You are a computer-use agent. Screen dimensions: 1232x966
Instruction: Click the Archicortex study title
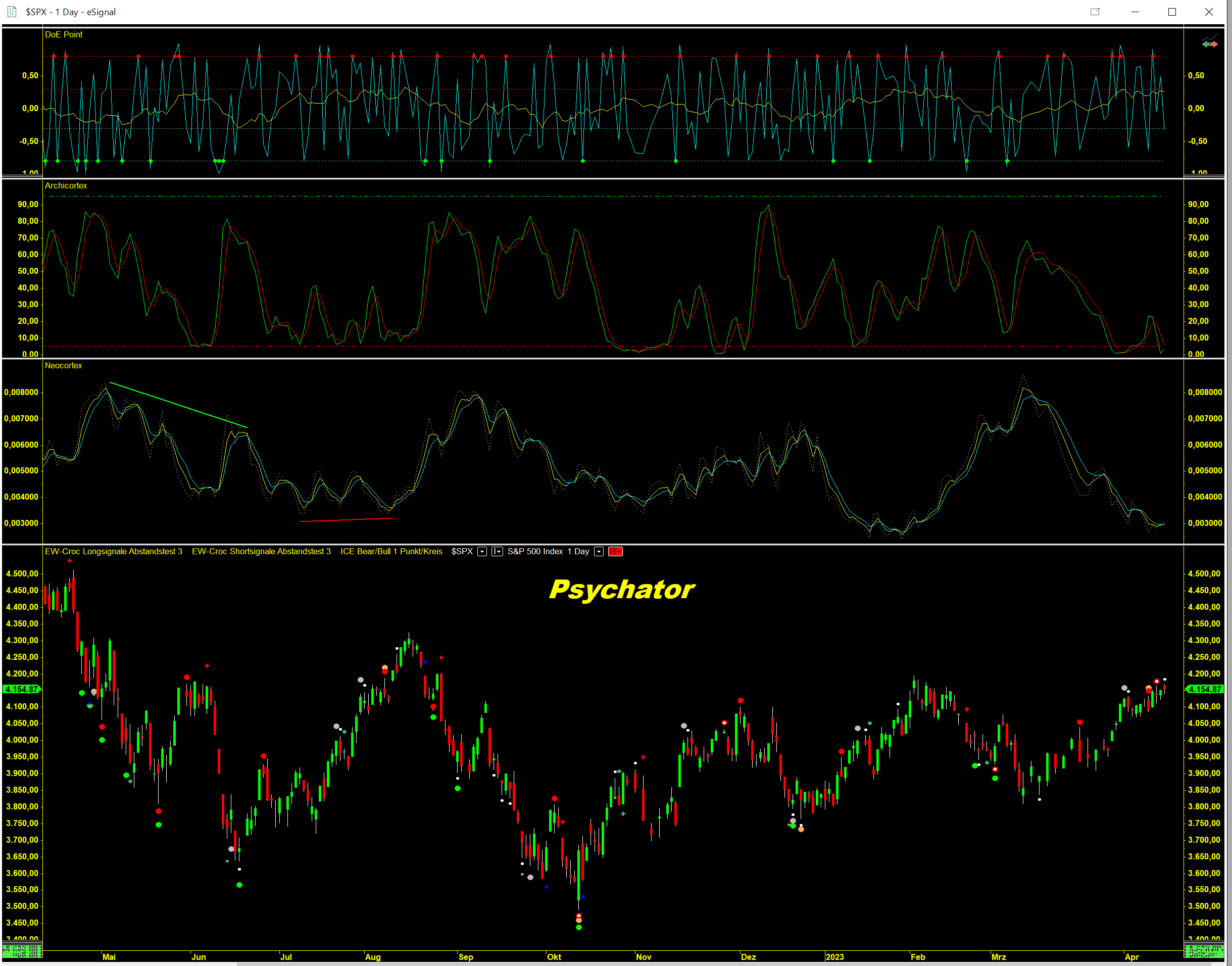[x=66, y=185]
